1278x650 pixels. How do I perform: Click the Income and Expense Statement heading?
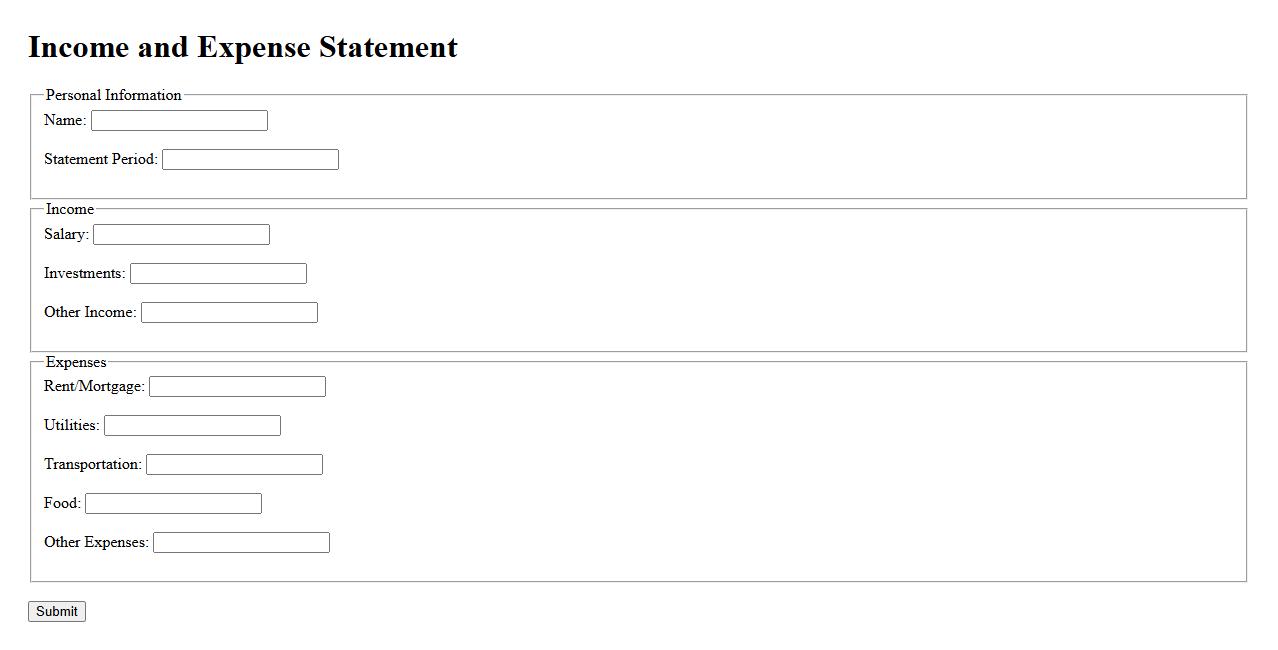point(243,47)
